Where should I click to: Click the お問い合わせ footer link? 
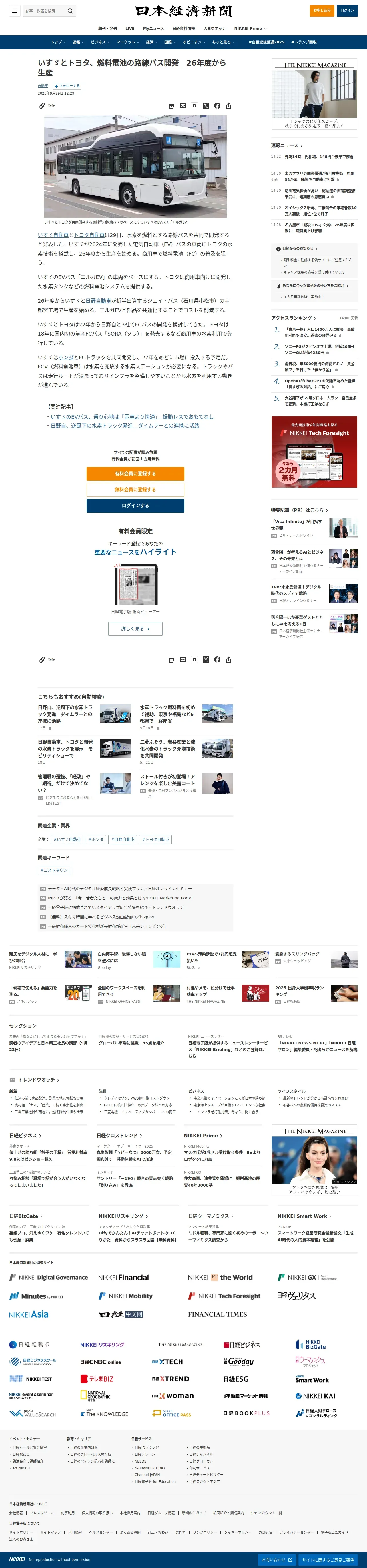click(x=277, y=1559)
